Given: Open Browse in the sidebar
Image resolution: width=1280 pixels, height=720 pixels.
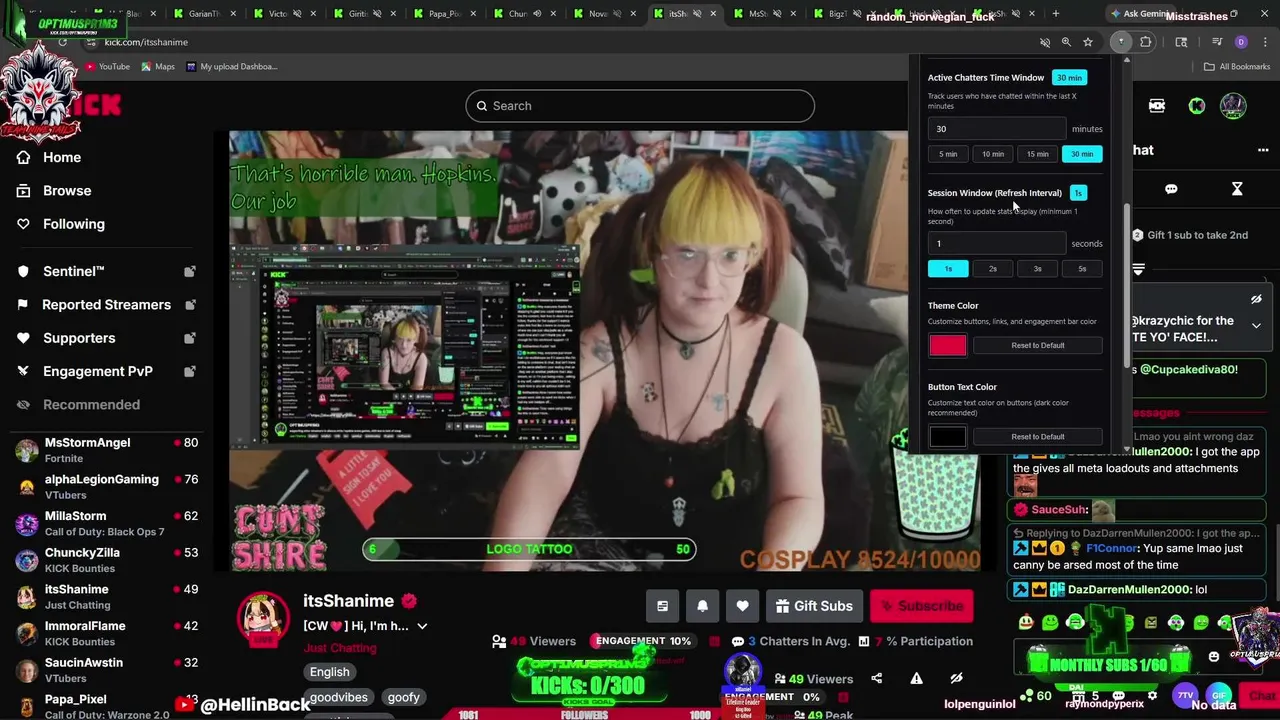Looking at the screenshot, I should point(67,190).
